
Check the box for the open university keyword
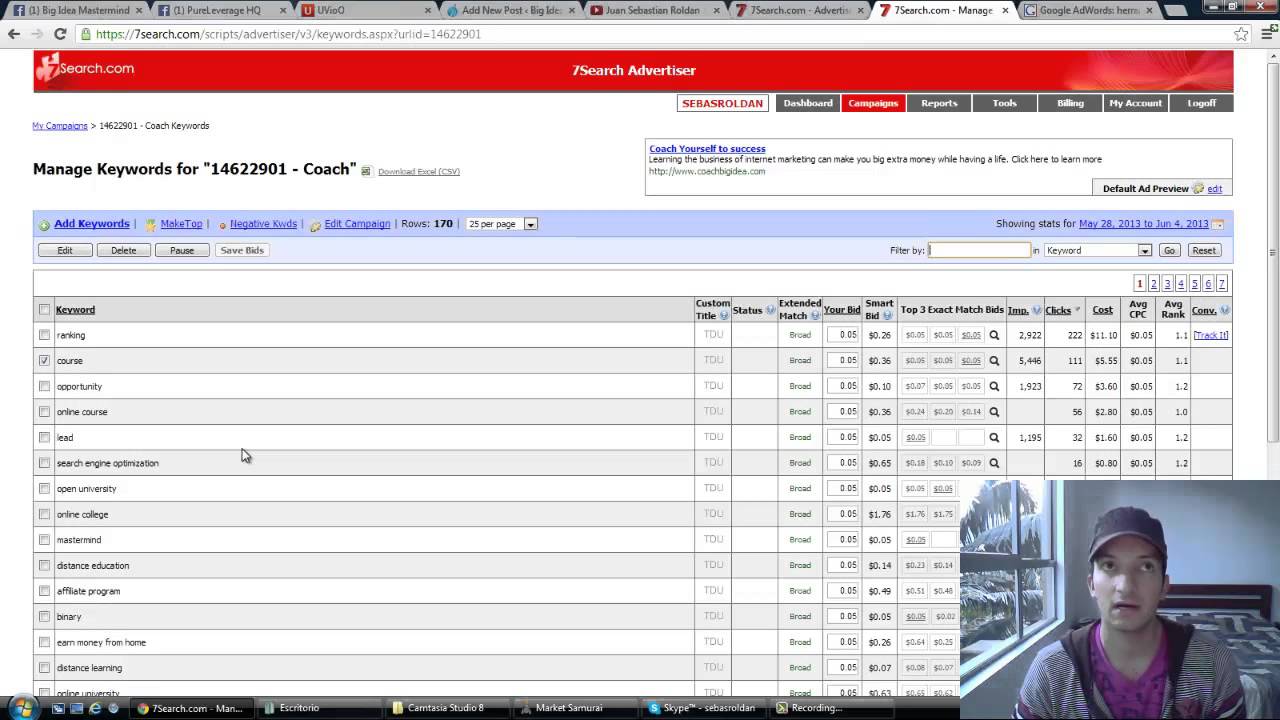(x=44, y=488)
